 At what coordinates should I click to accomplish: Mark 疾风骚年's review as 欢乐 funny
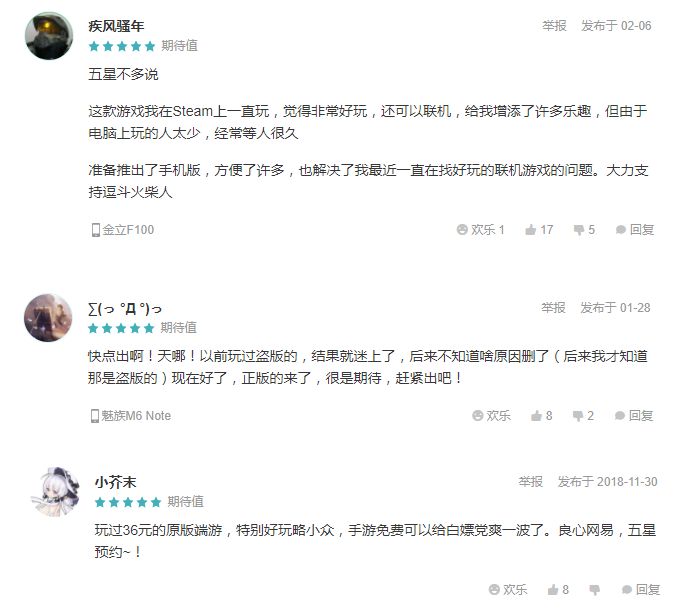tap(481, 230)
